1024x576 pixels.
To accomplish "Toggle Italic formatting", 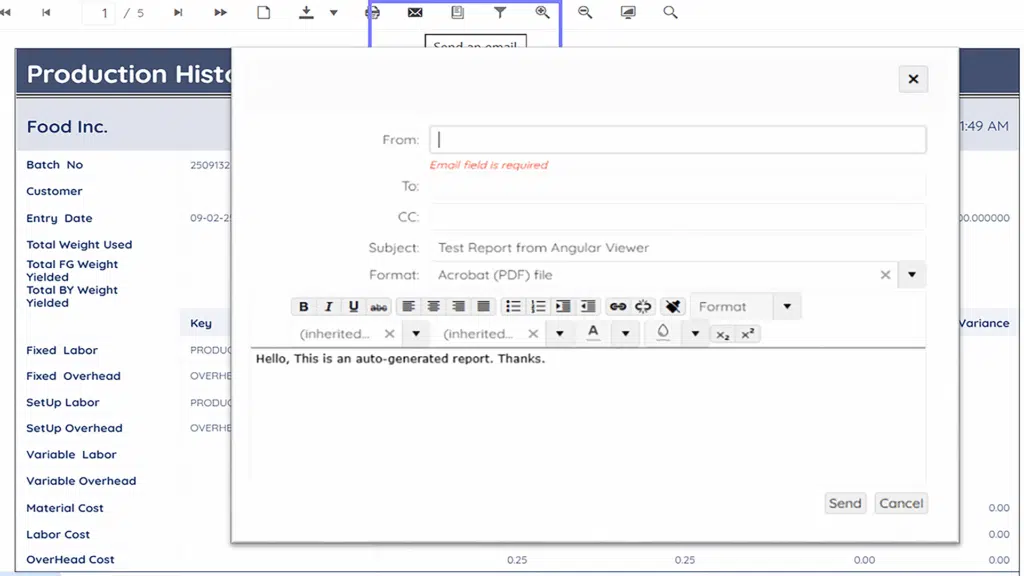I will [328, 306].
